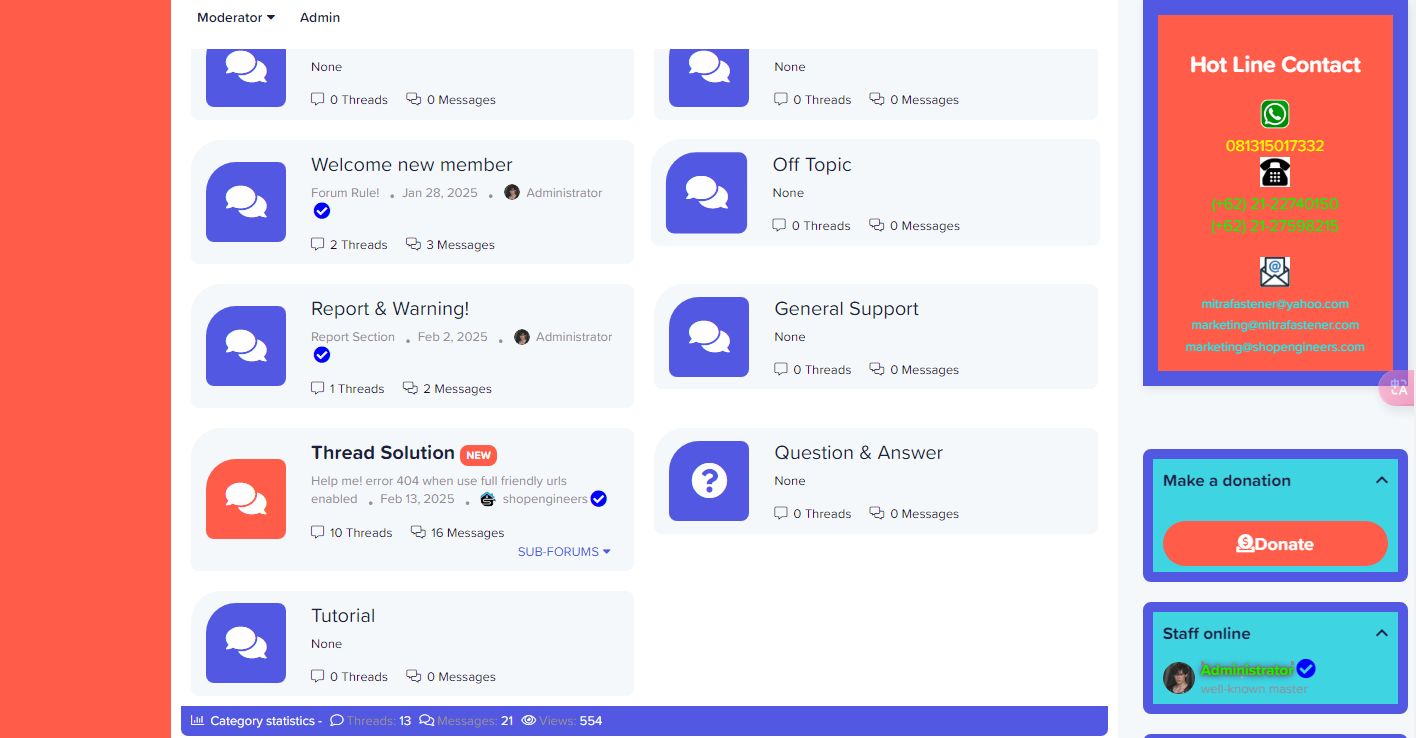This screenshot has width=1416, height=738.
Task: Click the email envelope icon
Action: tap(1275, 272)
